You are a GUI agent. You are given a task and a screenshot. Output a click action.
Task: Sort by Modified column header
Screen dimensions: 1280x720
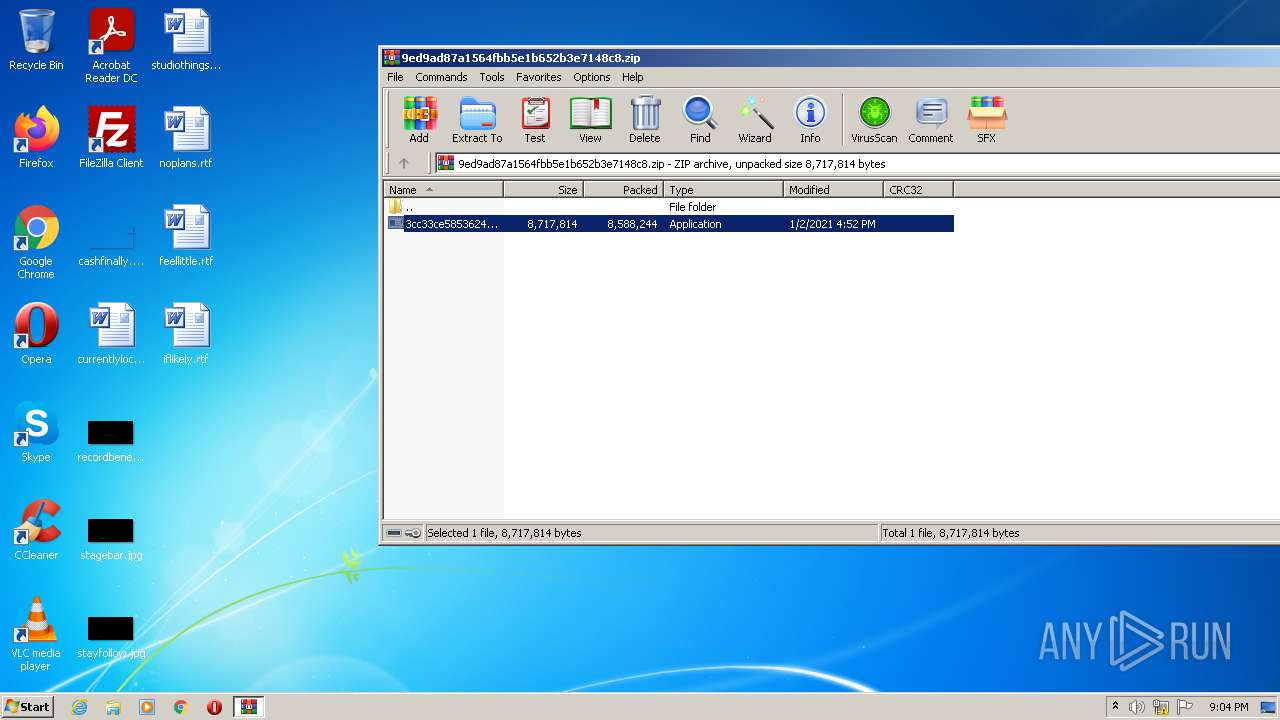point(834,189)
